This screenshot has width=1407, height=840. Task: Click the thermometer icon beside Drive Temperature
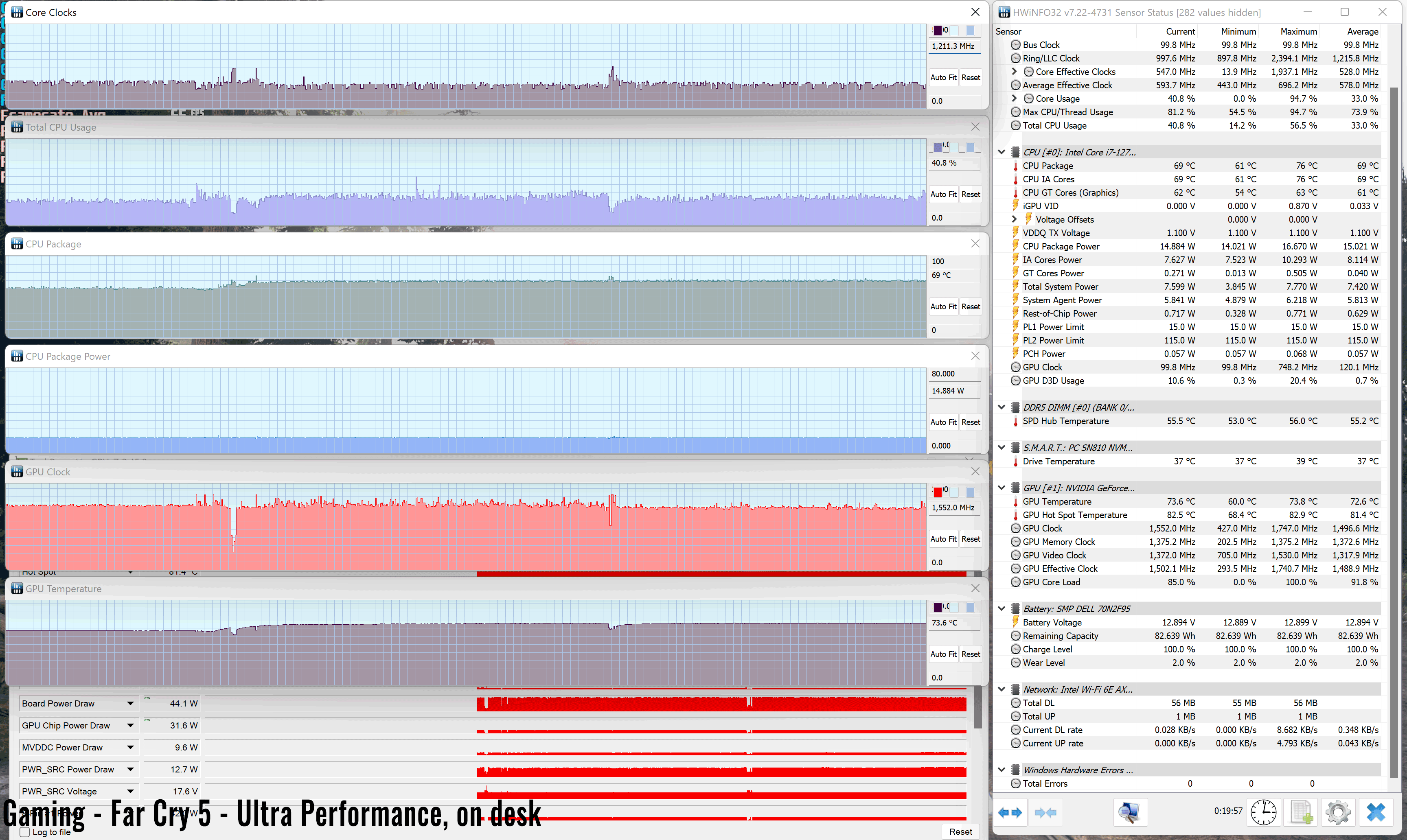[1016, 462]
